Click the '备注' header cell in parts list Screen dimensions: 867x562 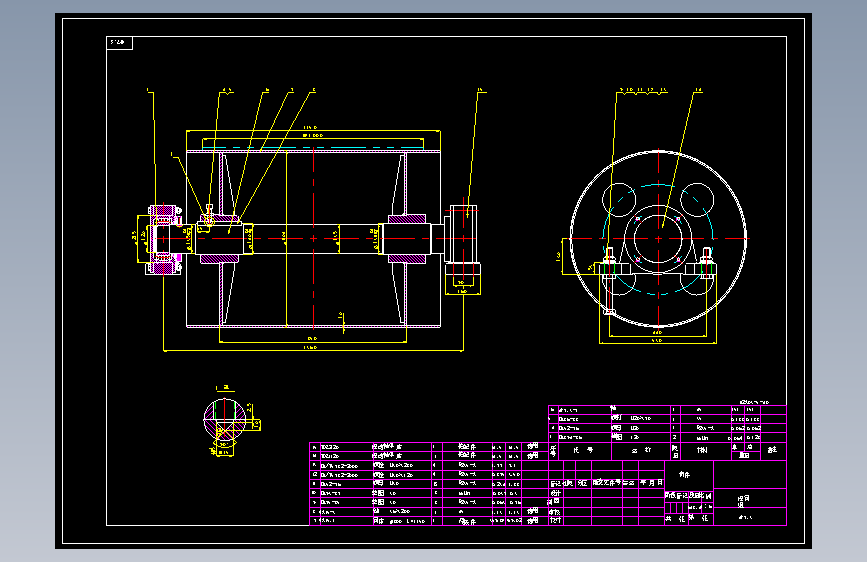(772, 450)
